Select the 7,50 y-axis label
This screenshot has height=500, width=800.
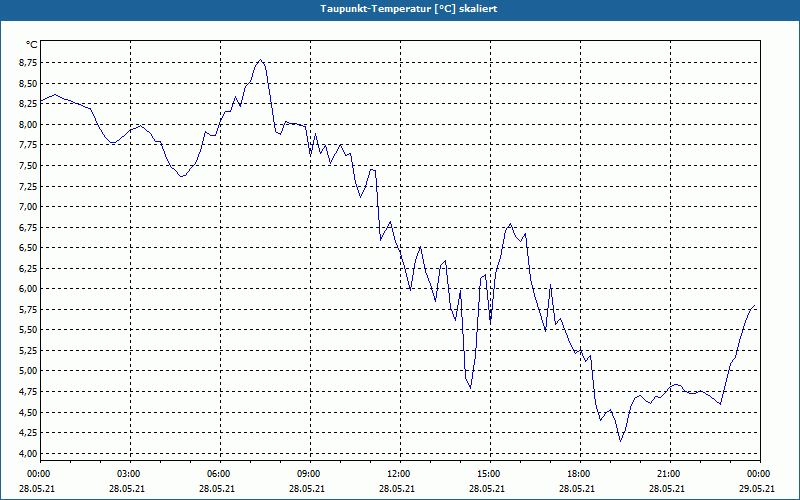[29, 165]
